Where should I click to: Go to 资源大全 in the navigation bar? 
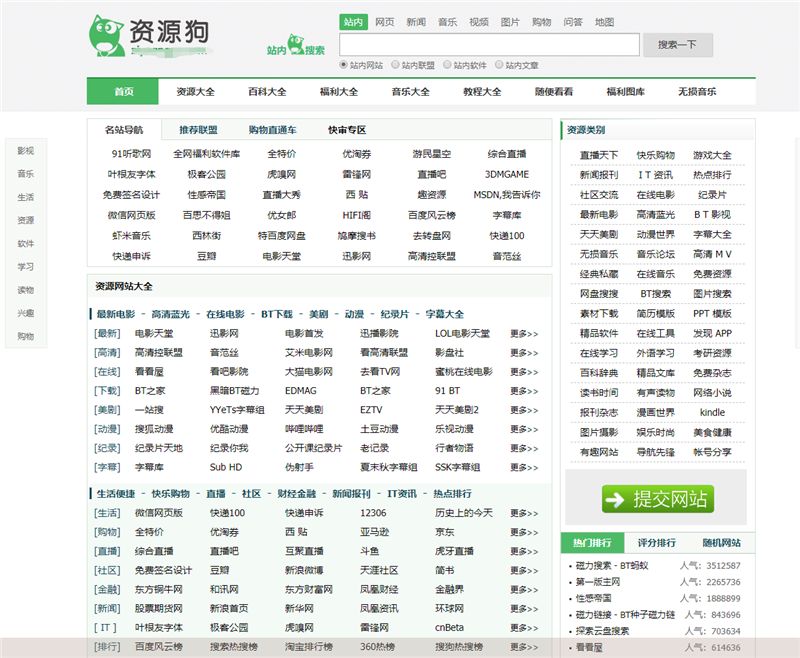pyautogui.click(x=195, y=91)
